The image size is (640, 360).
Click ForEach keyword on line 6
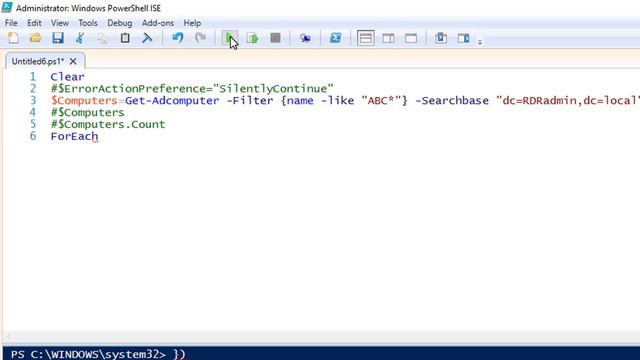click(74, 136)
